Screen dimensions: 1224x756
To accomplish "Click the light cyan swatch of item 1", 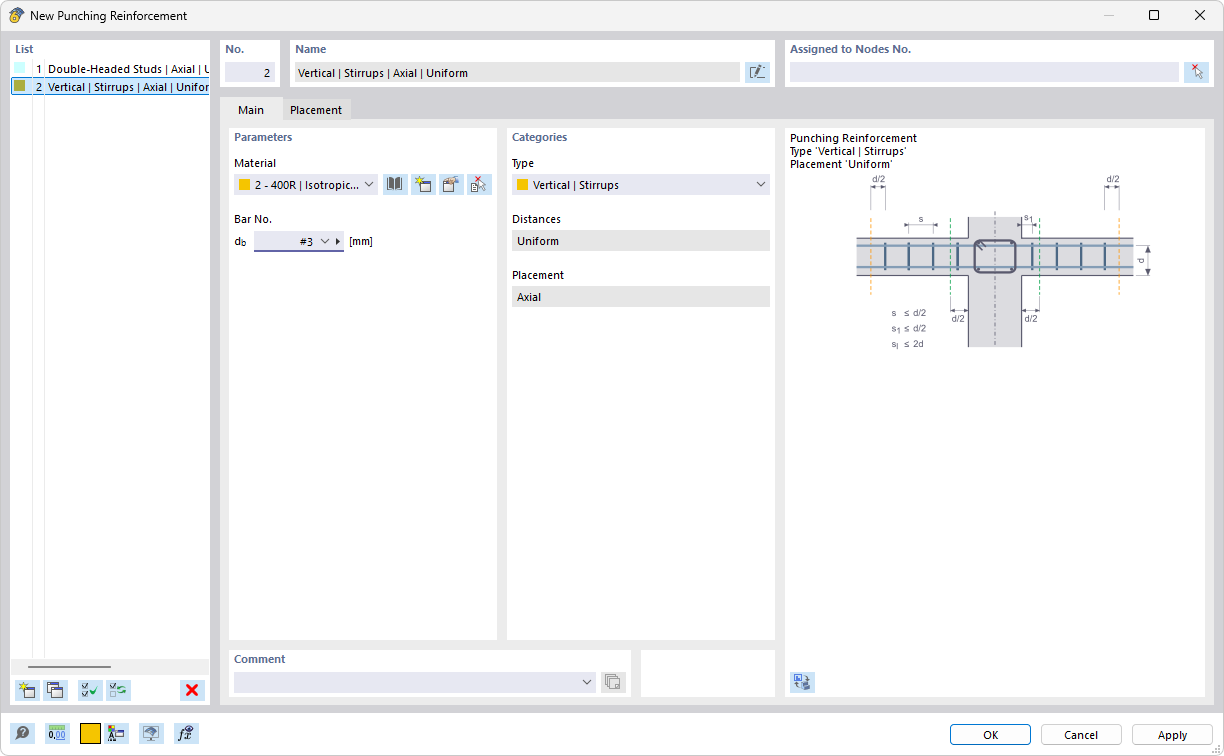I will tap(19, 69).
